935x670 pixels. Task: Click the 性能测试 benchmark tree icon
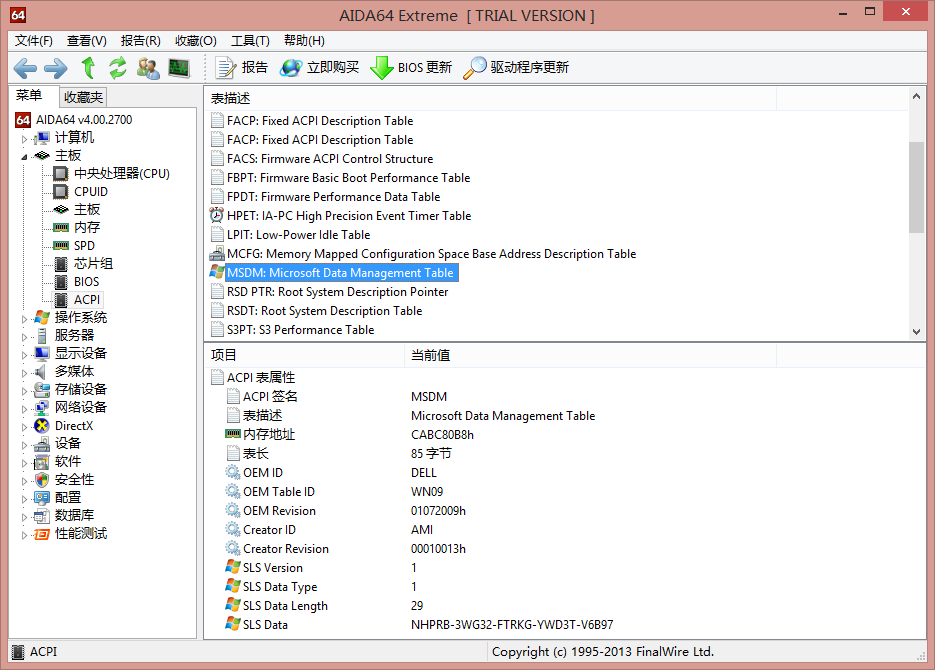[x=42, y=534]
